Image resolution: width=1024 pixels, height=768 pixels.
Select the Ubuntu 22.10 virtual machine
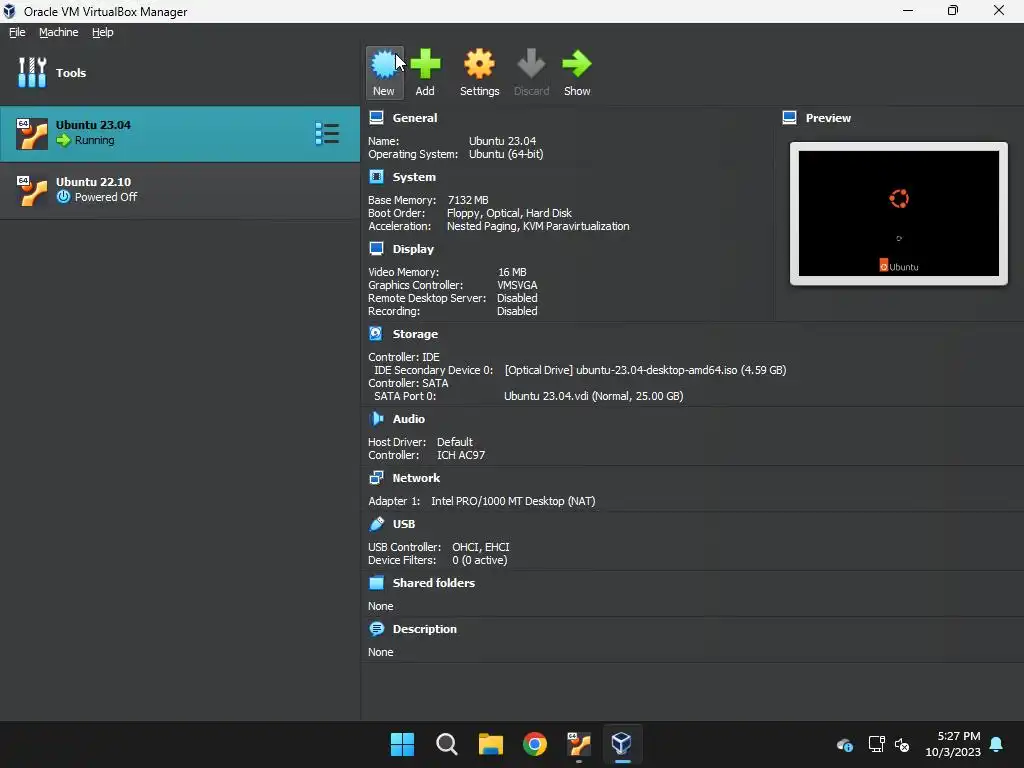pos(180,190)
